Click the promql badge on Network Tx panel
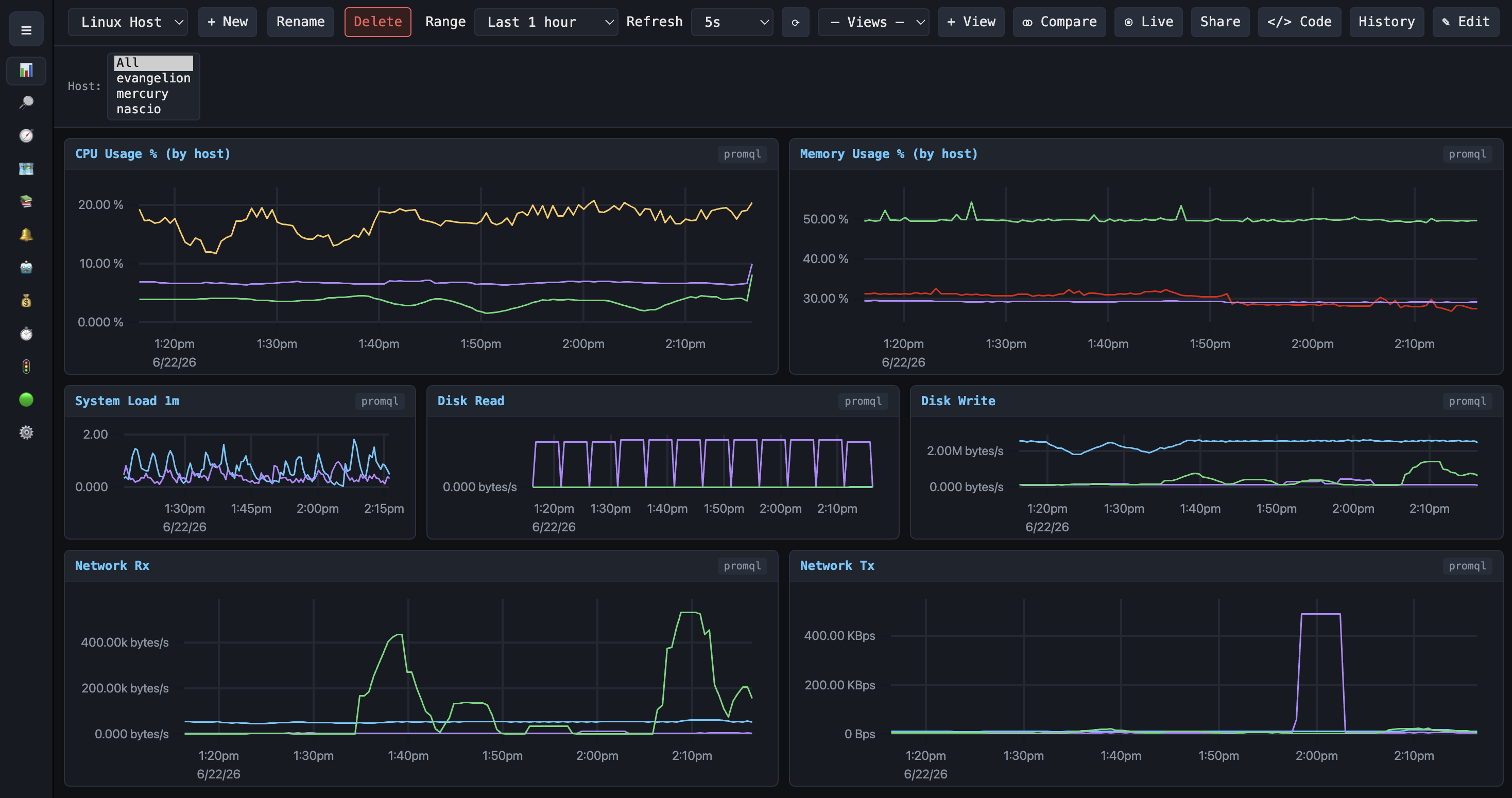Viewport: 1512px width, 798px height. point(1467,566)
